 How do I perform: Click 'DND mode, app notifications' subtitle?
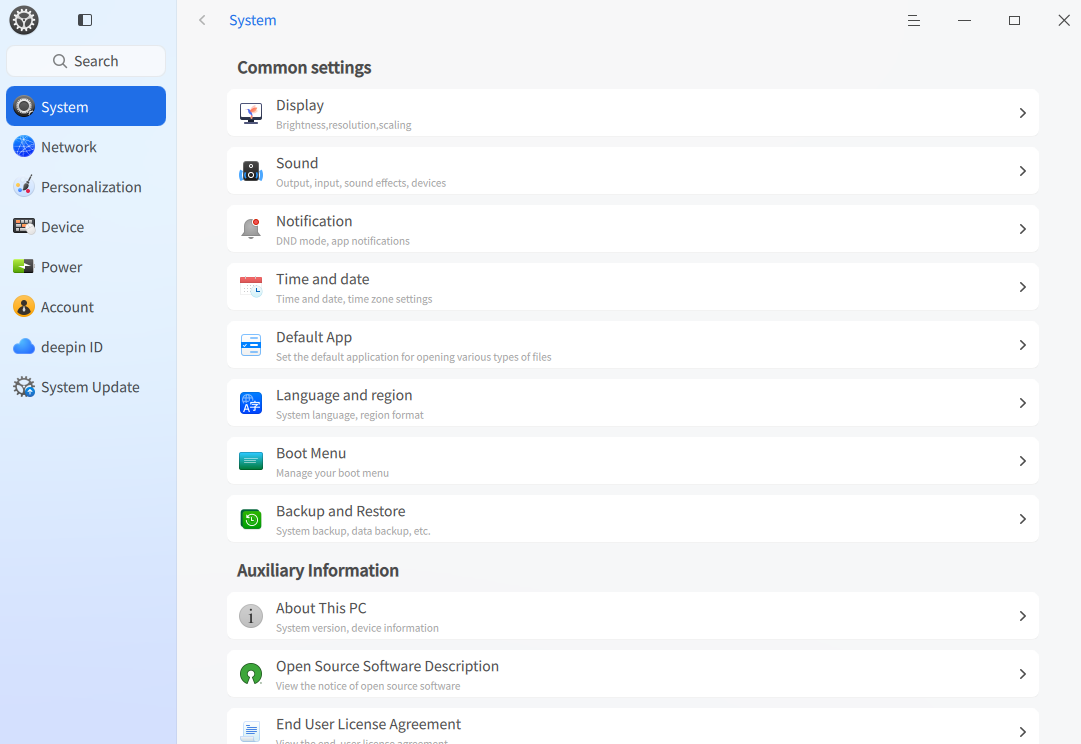pyautogui.click(x=343, y=241)
